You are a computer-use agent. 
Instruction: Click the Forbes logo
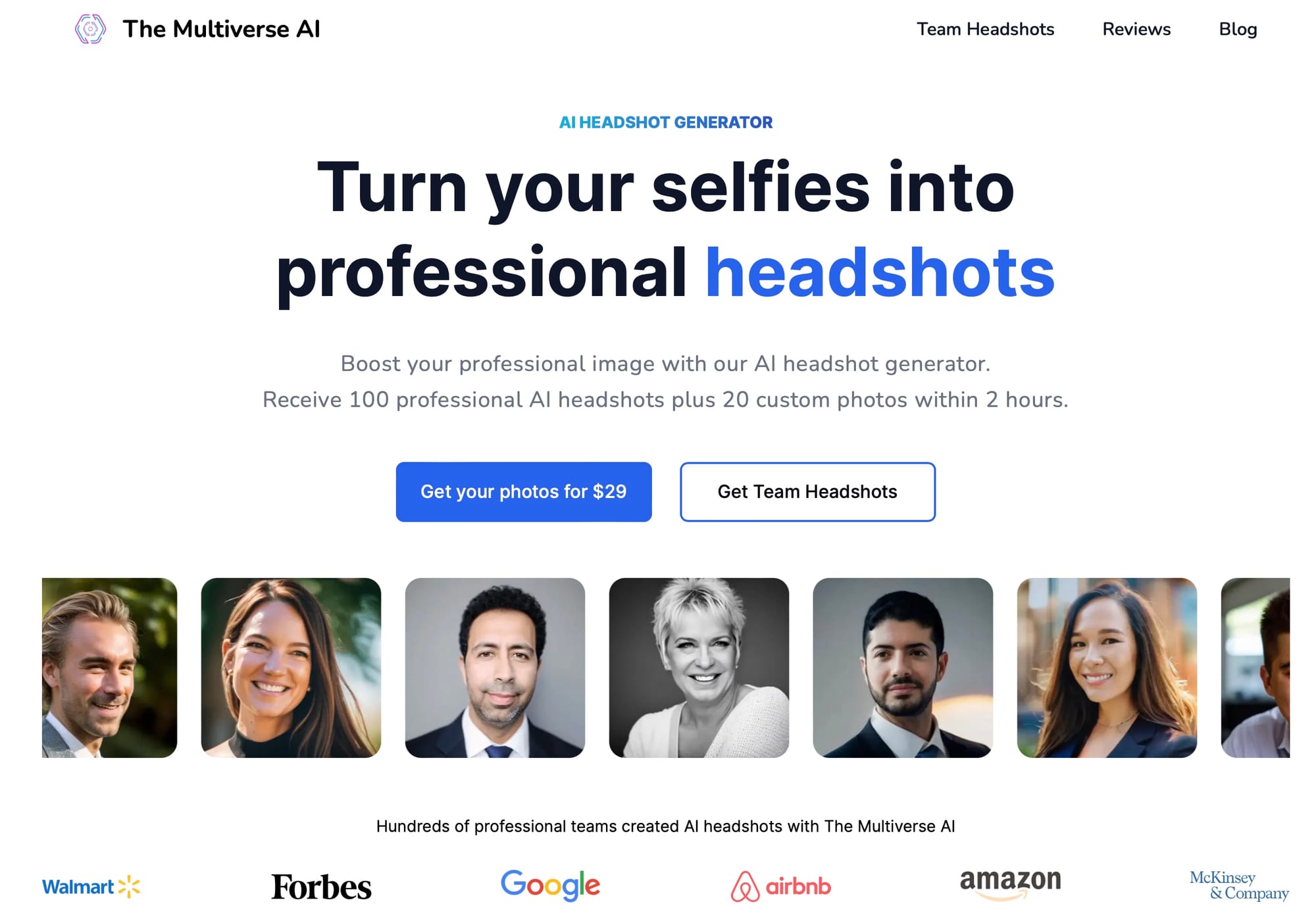pos(321,887)
